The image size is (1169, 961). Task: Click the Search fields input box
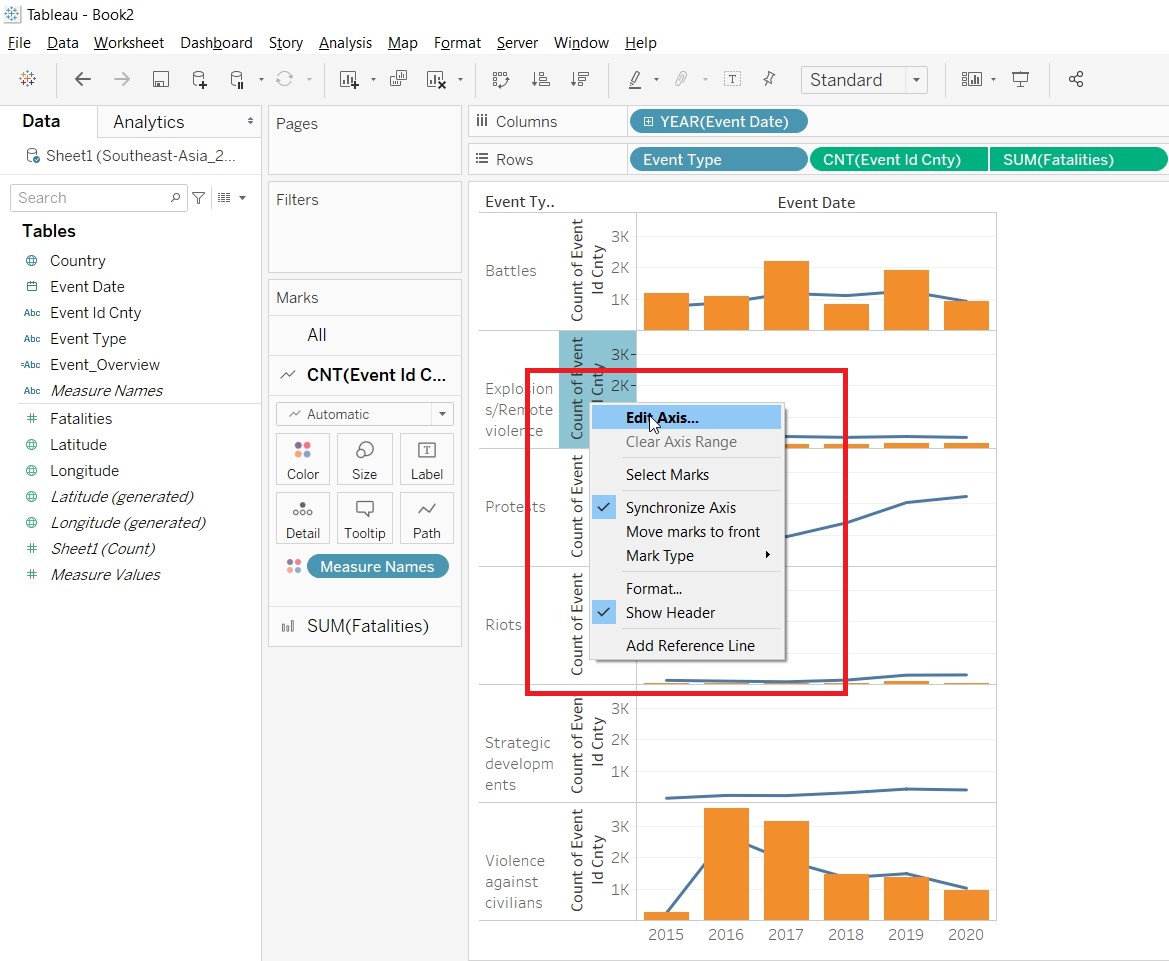[x=92, y=198]
